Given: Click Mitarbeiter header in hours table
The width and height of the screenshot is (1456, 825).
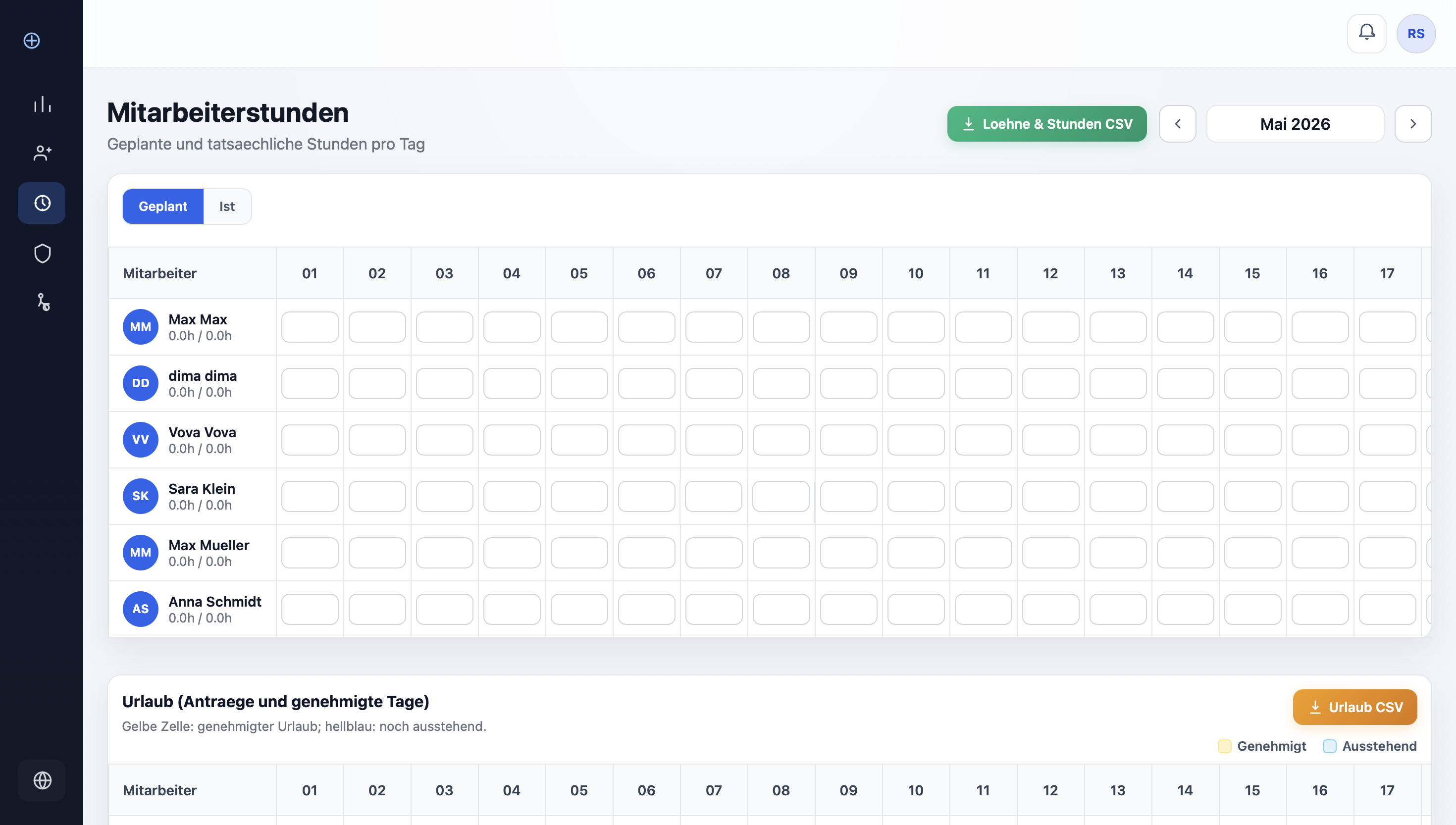Looking at the screenshot, I should coord(160,273).
